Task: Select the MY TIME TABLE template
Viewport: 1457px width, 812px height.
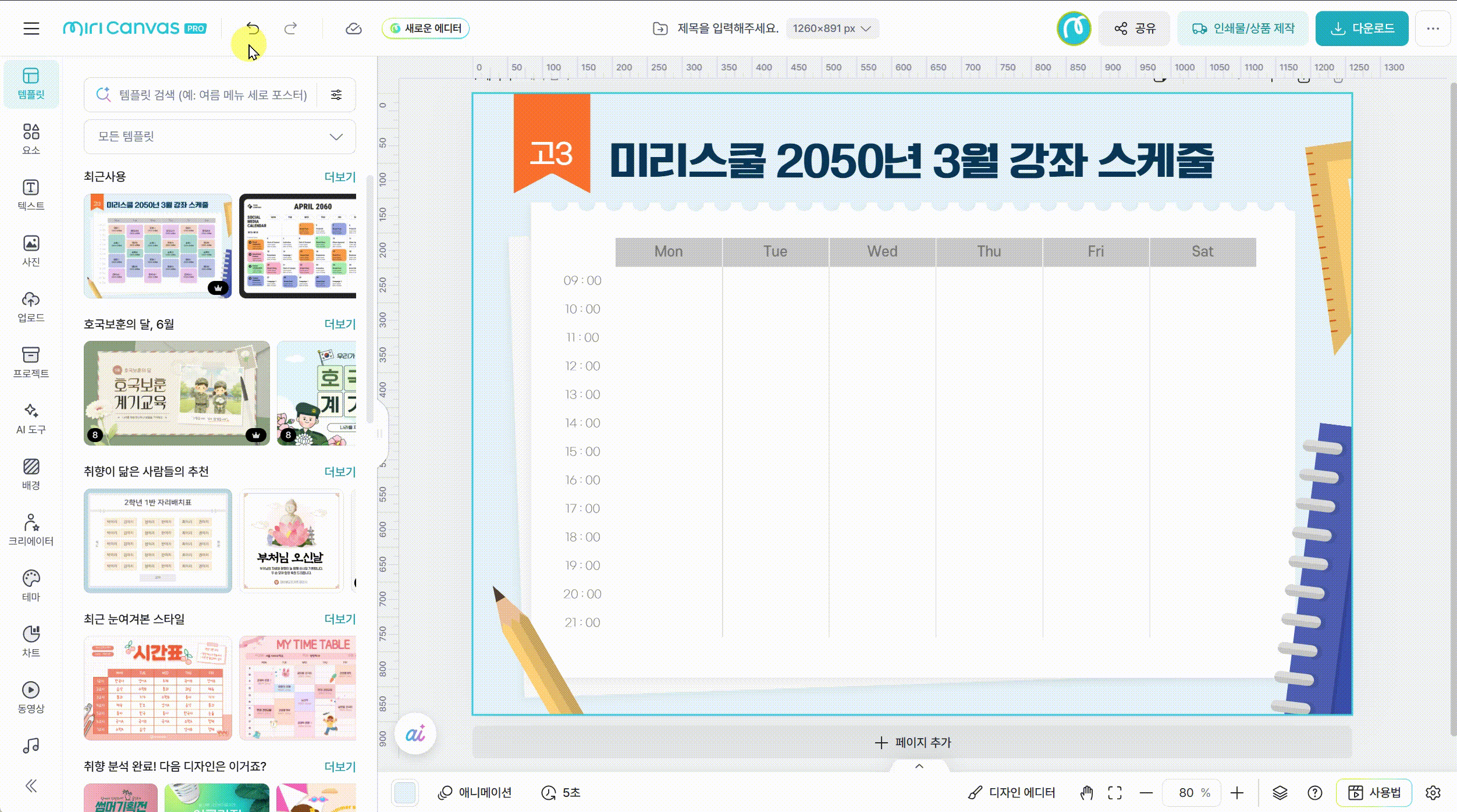Action: pos(298,688)
